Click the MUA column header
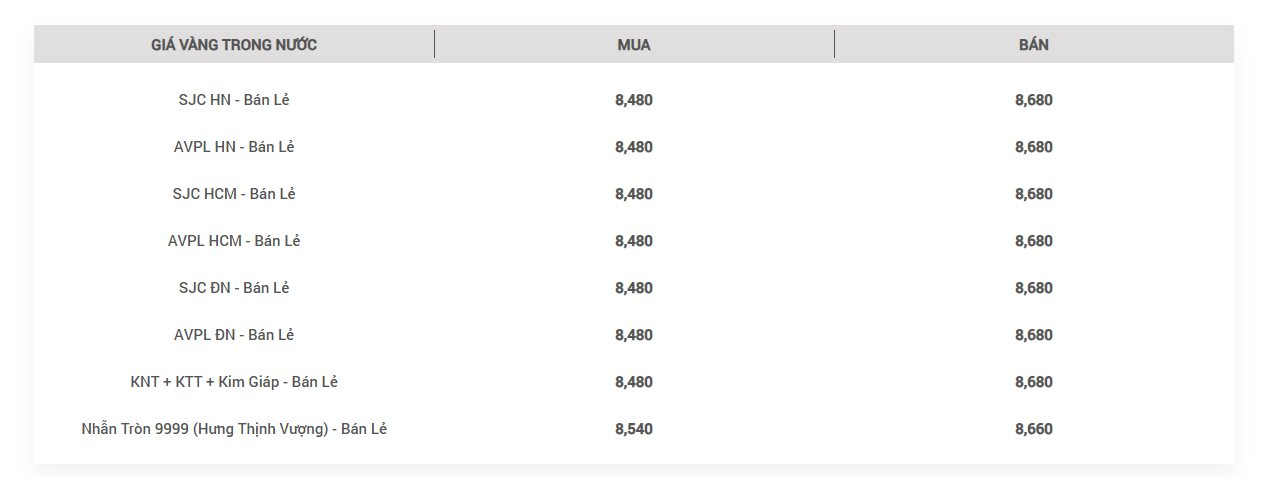 [634, 44]
